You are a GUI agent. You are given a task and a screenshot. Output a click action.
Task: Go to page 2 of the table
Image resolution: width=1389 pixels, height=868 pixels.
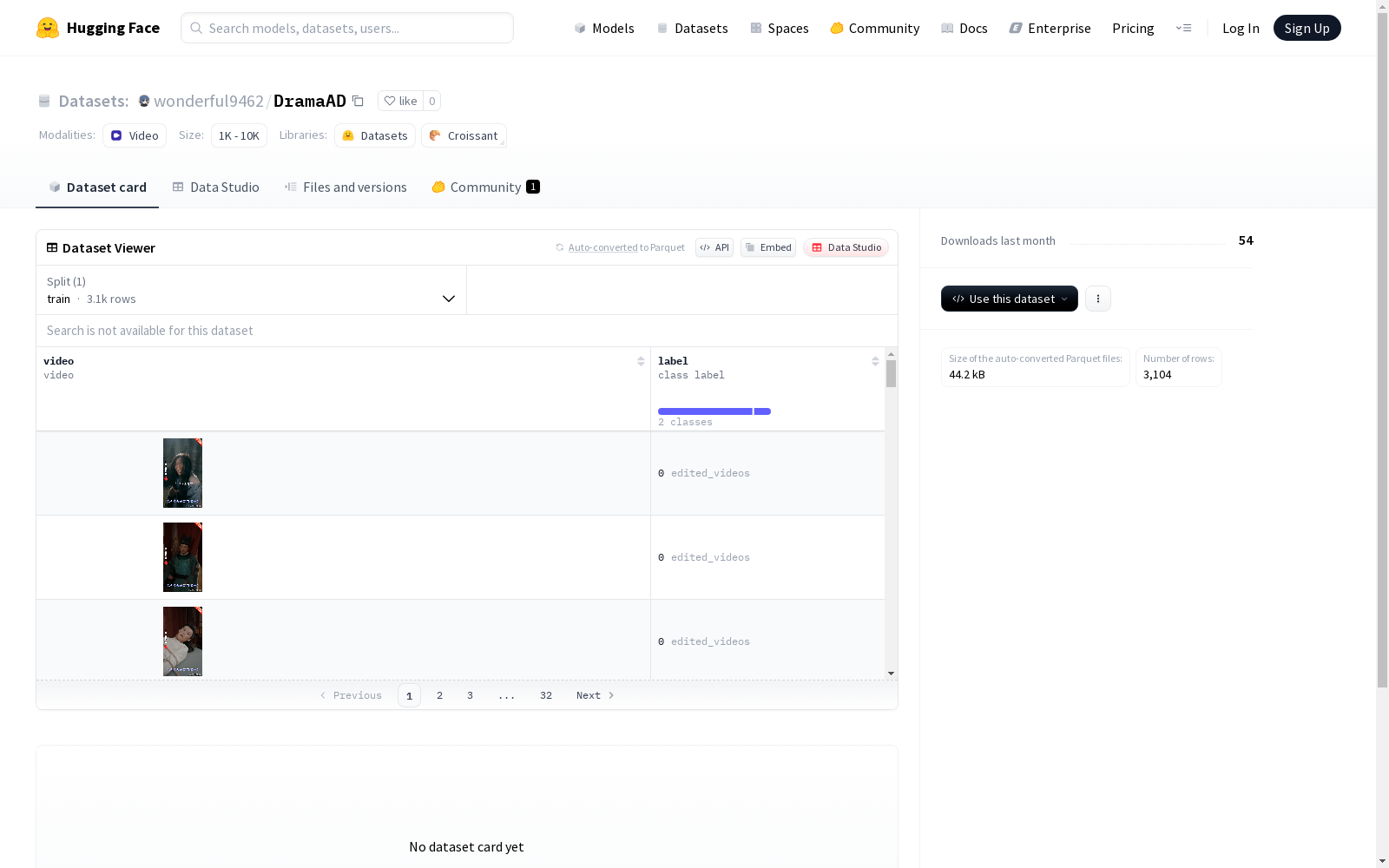click(440, 695)
